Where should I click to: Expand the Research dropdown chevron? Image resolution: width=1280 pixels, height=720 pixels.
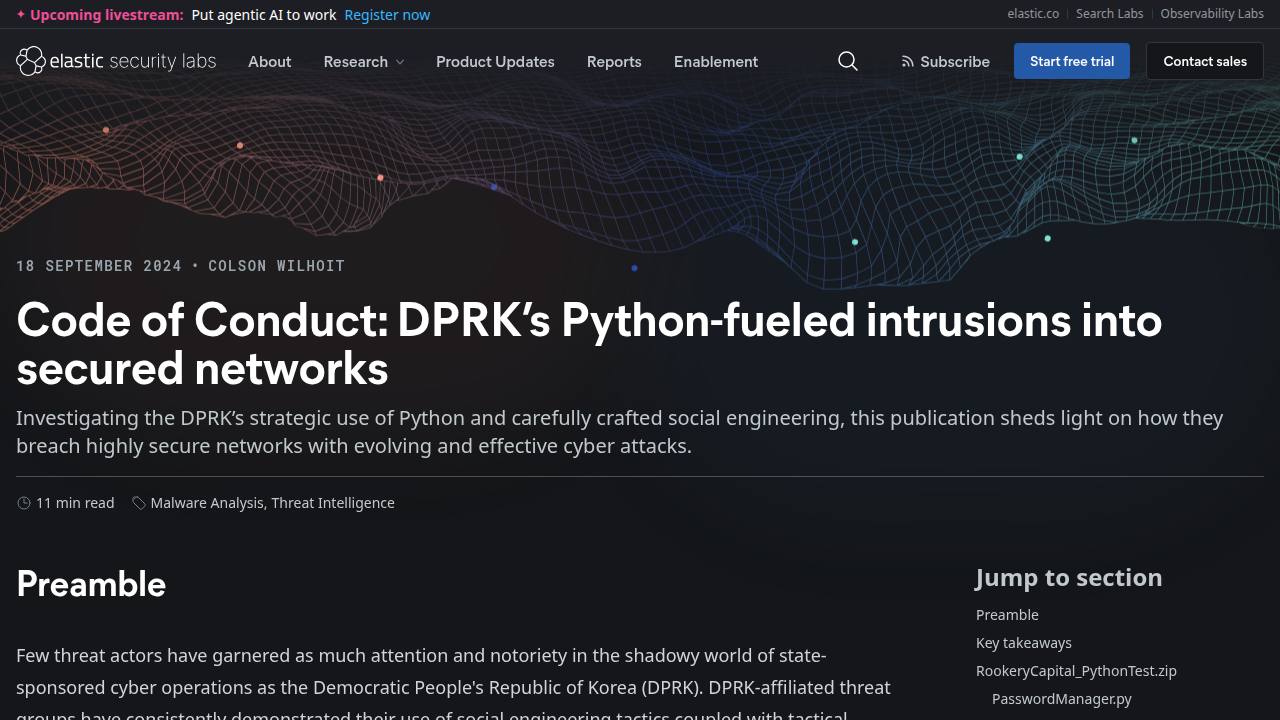point(400,62)
